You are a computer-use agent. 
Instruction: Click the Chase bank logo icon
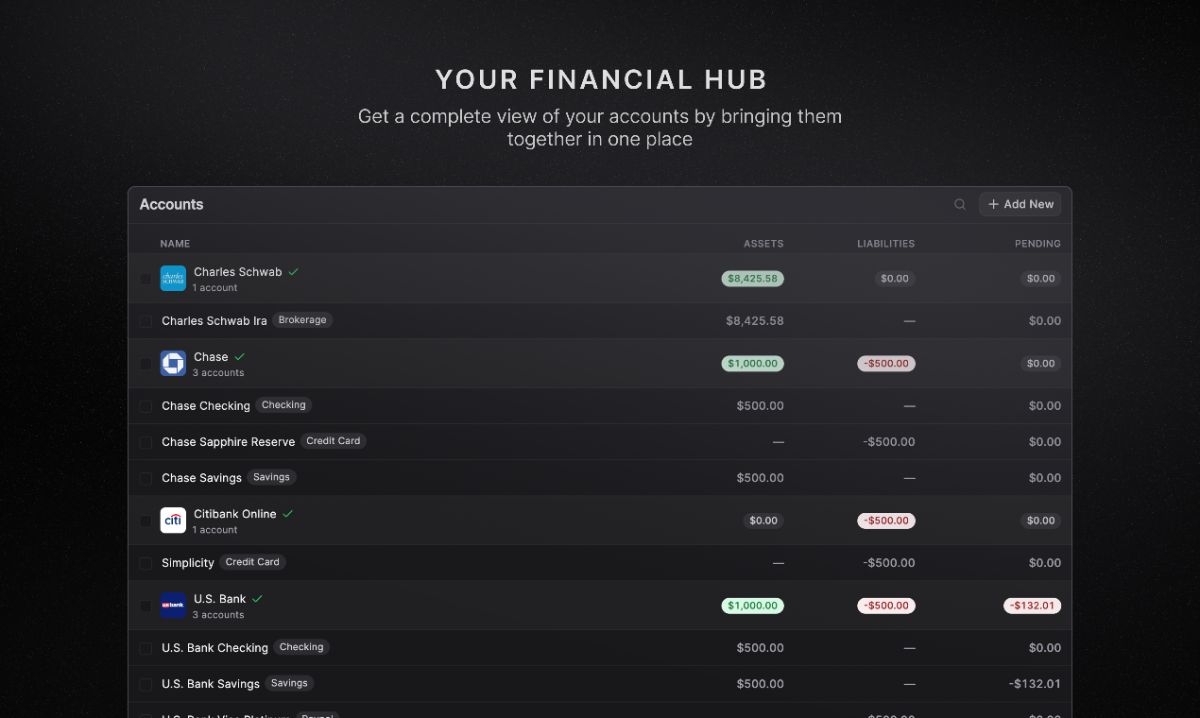coord(173,363)
